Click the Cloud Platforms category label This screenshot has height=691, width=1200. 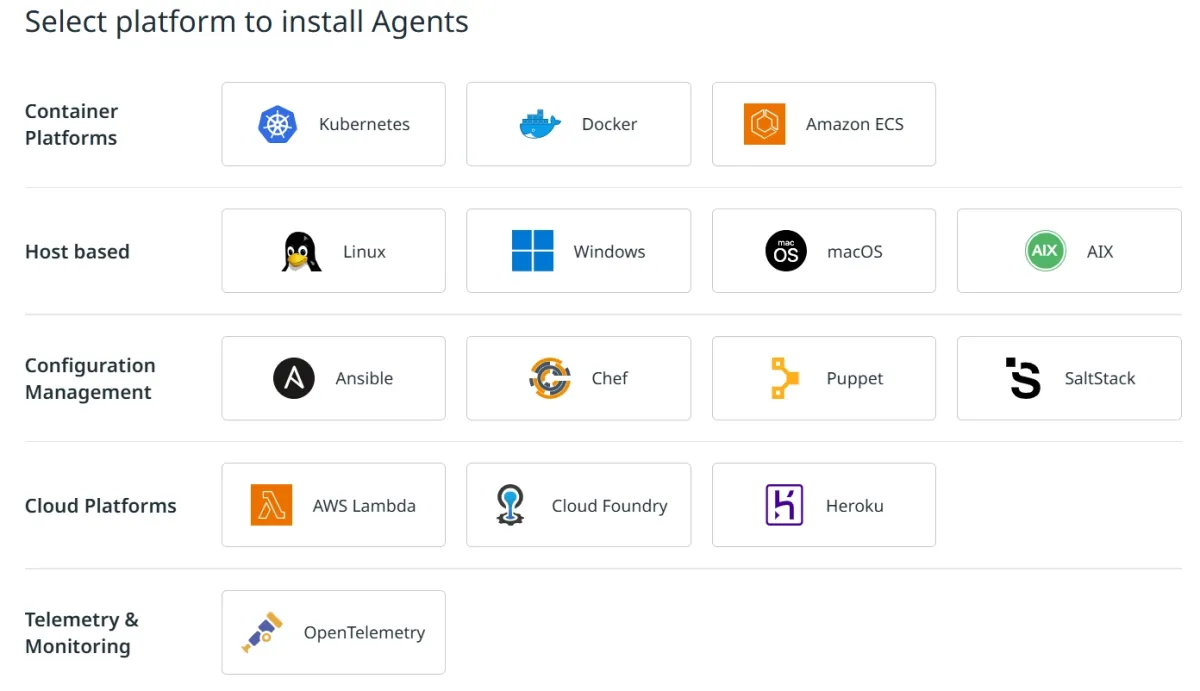(x=100, y=505)
